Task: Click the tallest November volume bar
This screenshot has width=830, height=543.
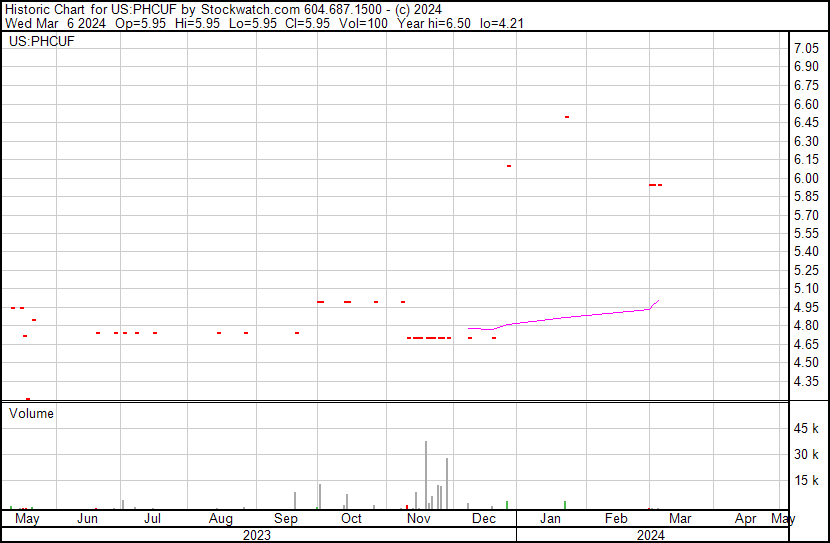Action: 426,475
